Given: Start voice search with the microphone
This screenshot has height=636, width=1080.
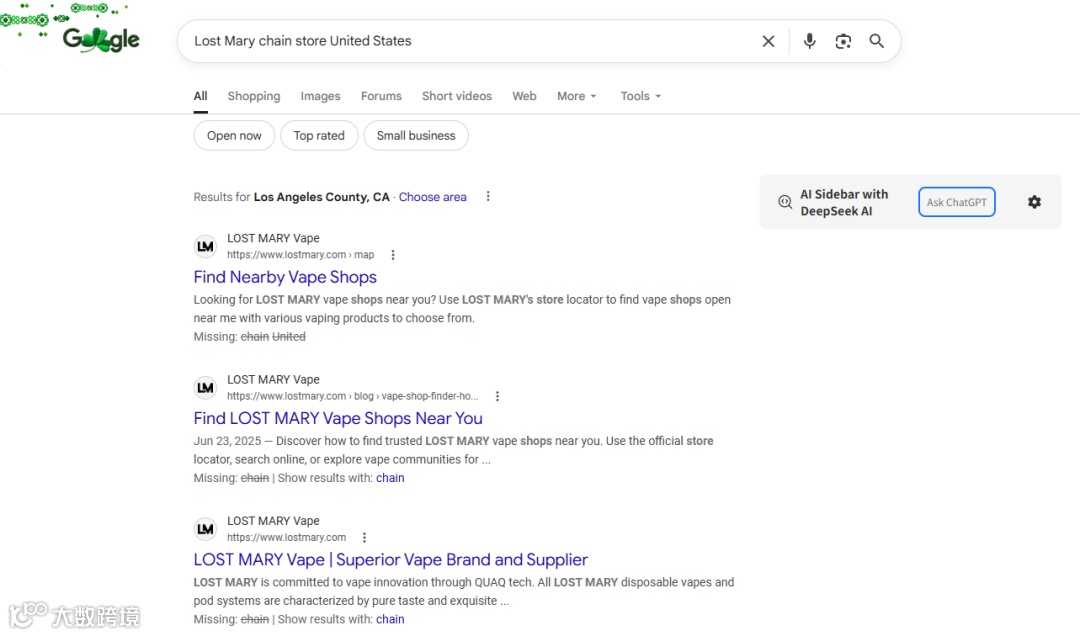Looking at the screenshot, I should point(809,41).
